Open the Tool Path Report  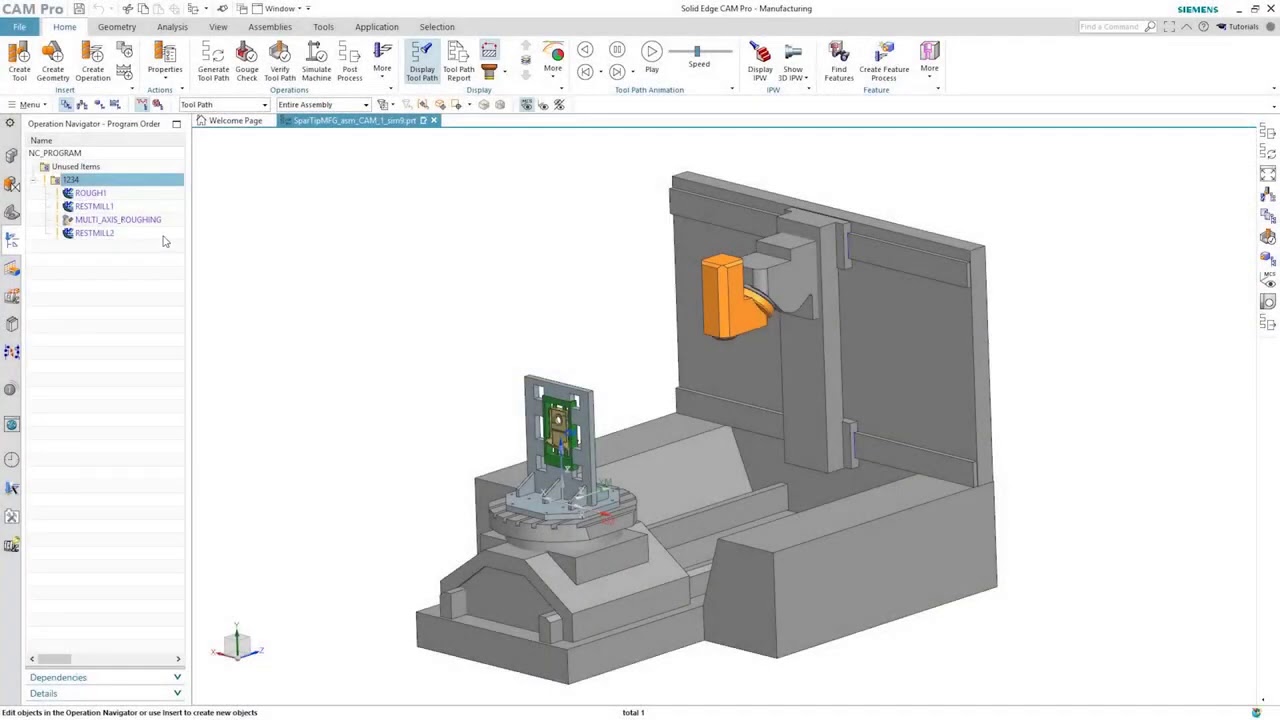[x=459, y=61]
